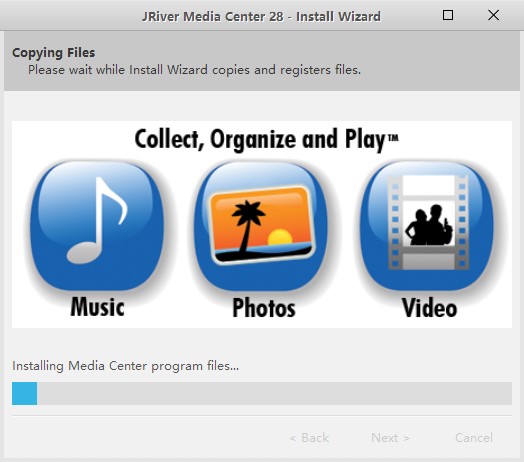Click the 'Copying Files' heading

[x=53, y=53]
